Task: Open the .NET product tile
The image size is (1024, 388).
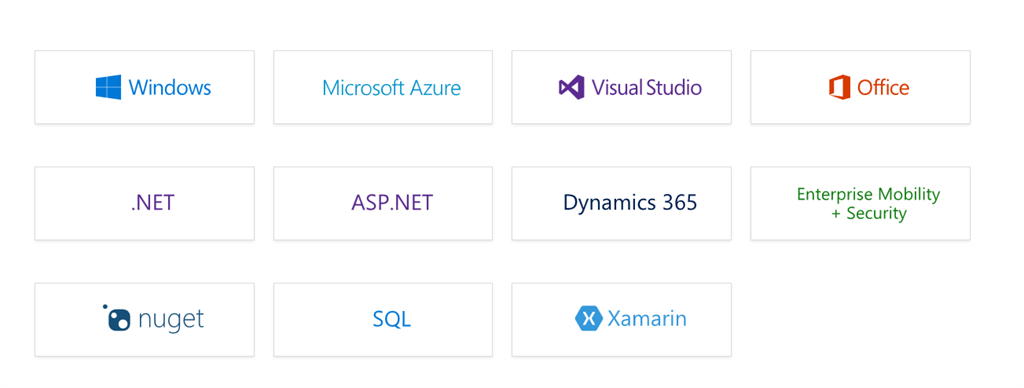Action: [x=144, y=203]
